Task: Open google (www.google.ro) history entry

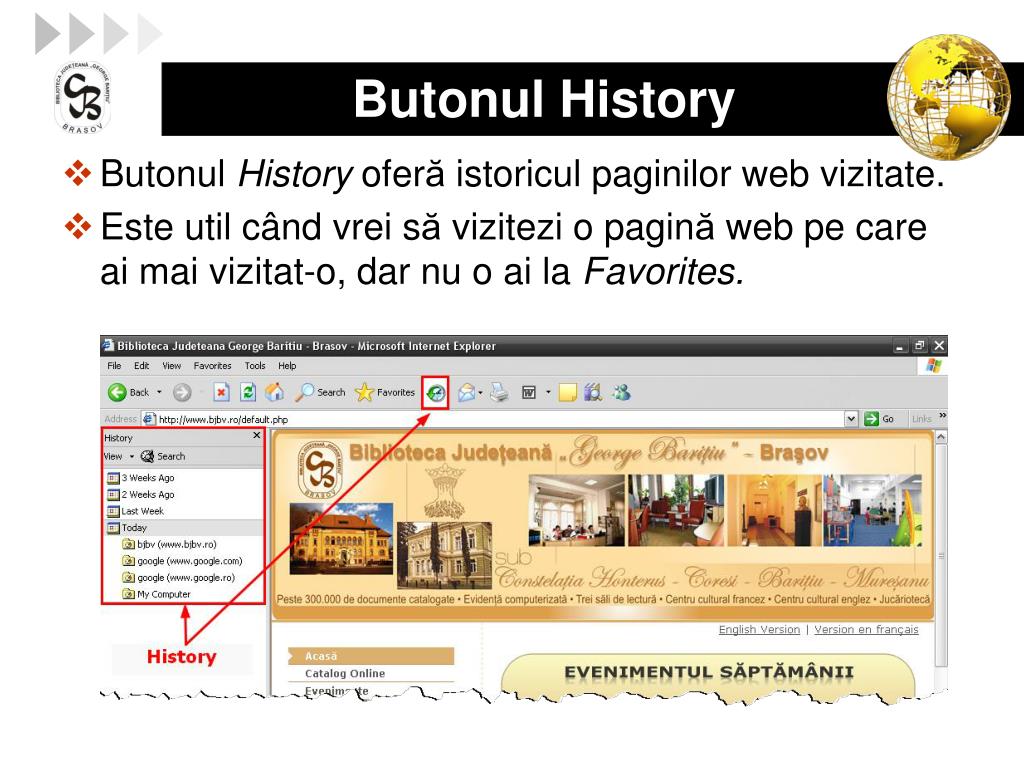Action: click(178, 577)
